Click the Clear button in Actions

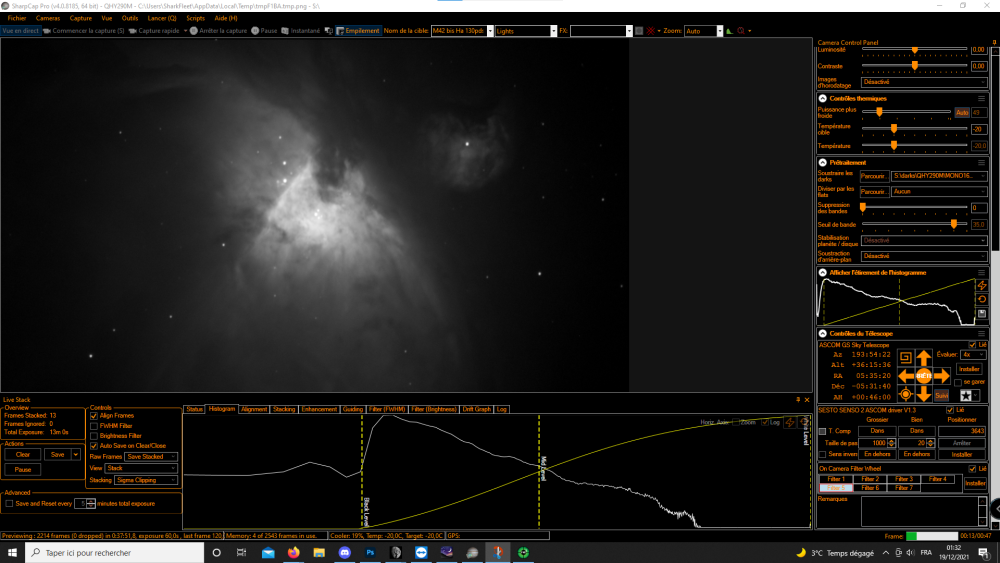point(23,455)
